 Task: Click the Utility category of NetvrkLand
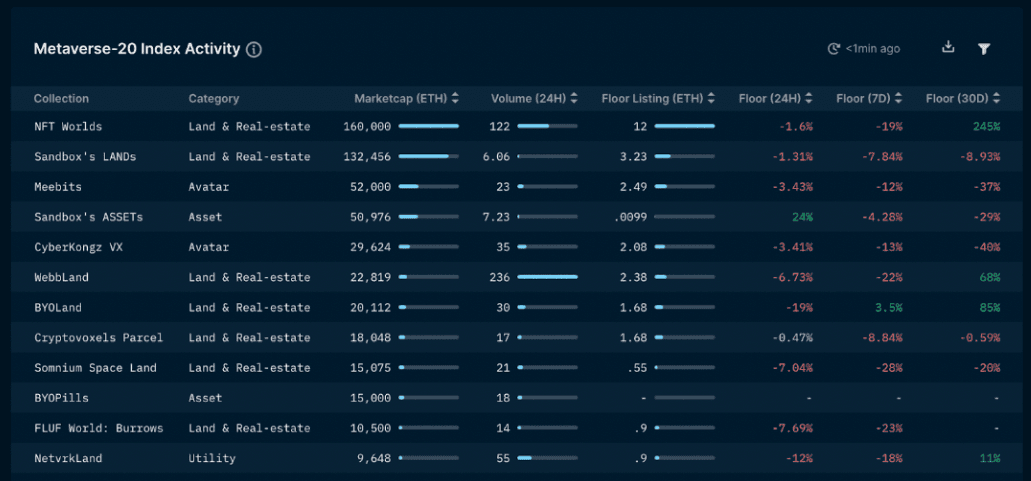pyautogui.click(x=212, y=459)
